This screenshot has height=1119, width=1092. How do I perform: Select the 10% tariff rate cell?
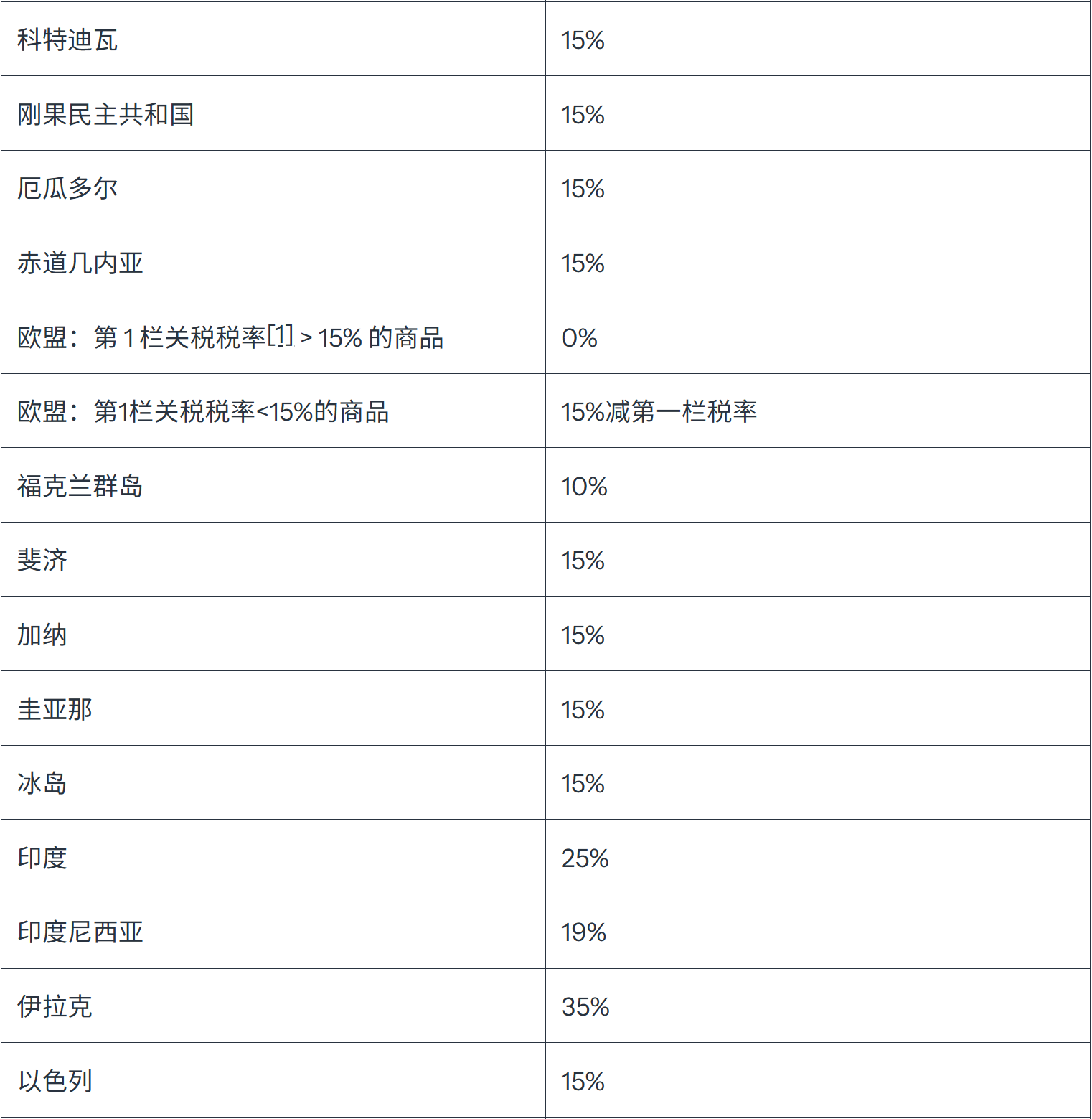[584, 487]
